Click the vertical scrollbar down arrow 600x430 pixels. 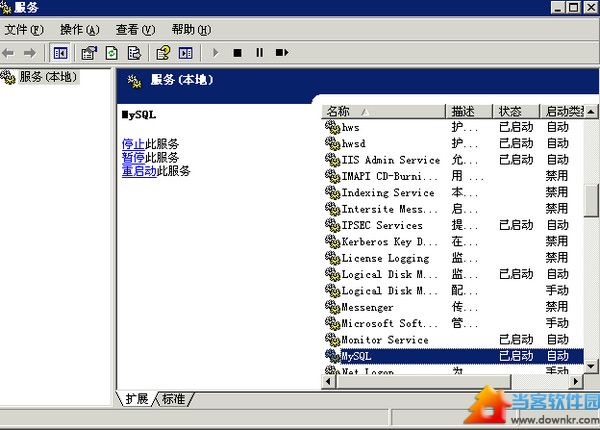tap(591, 366)
